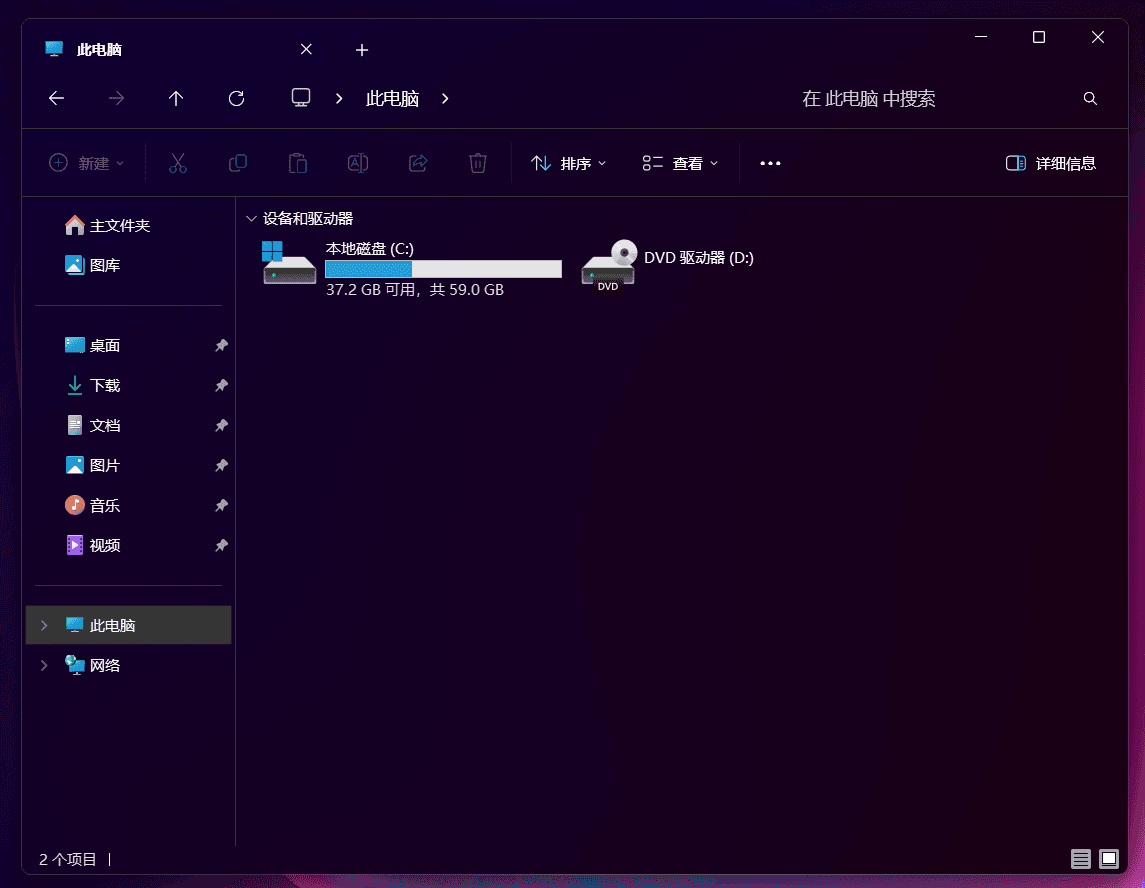Click the Delete trash icon
This screenshot has width=1145, height=888.
478,163
